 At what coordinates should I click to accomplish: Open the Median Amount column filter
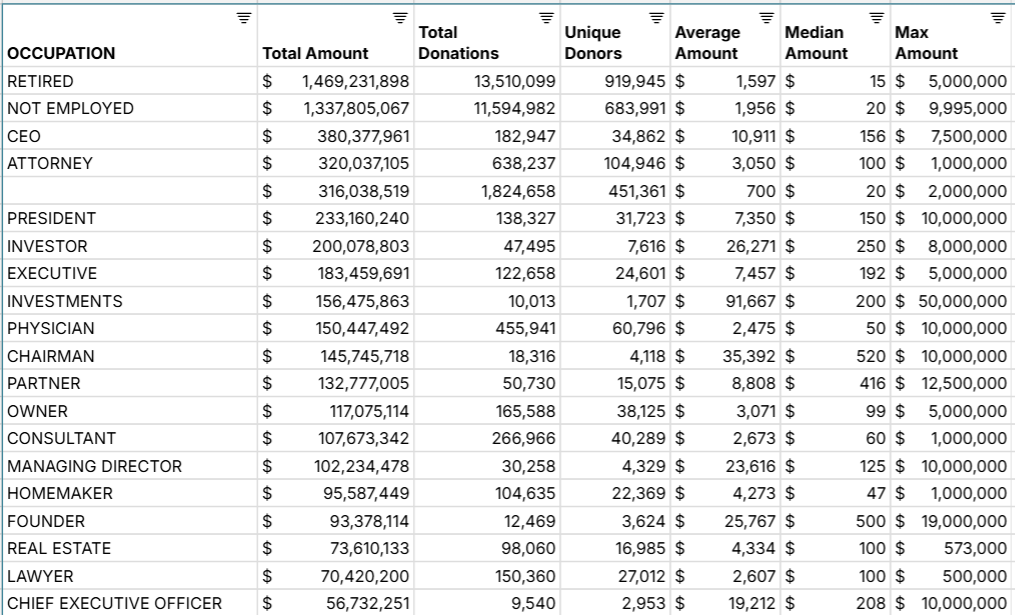tap(878, 17)
